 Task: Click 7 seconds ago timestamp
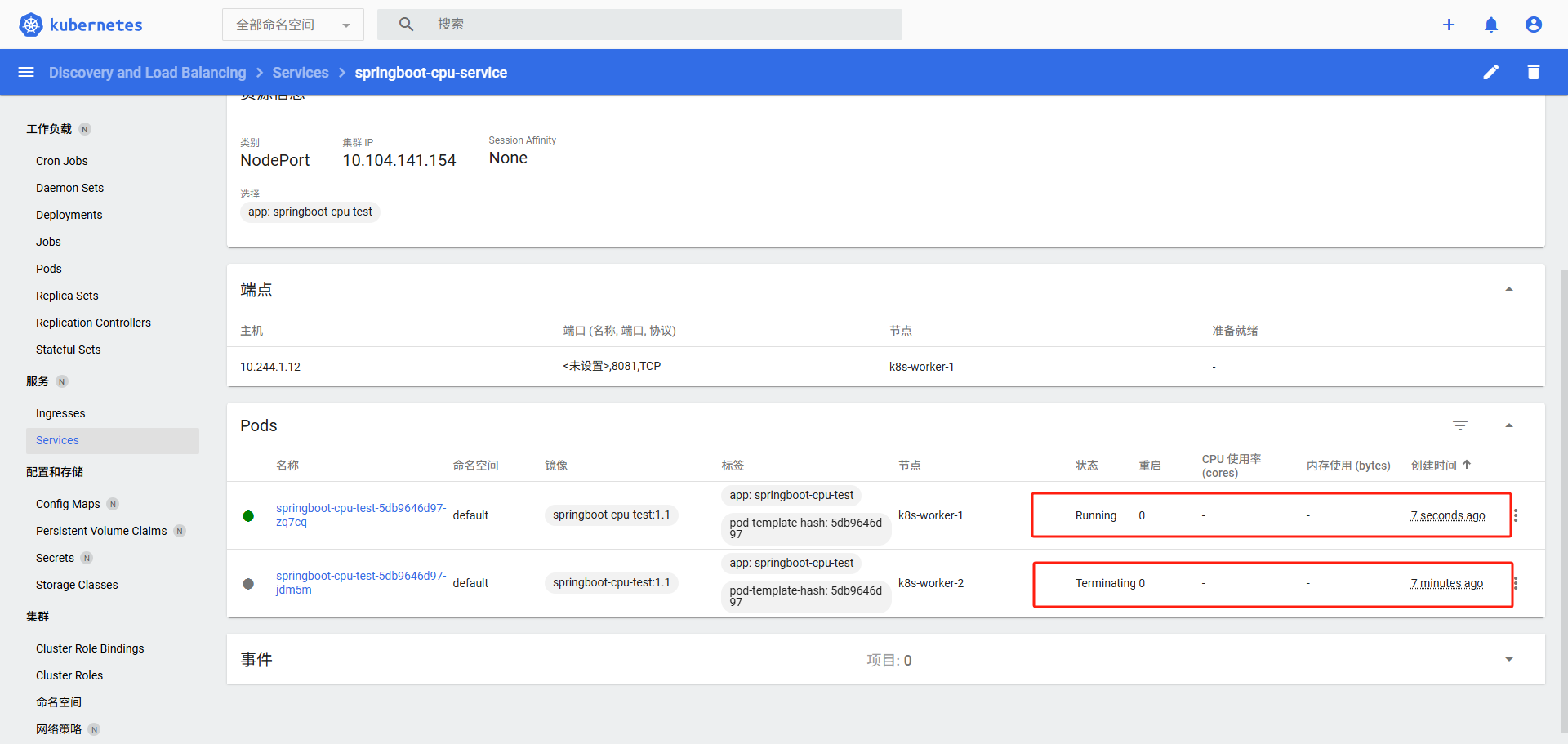(x=1448, y=515)
